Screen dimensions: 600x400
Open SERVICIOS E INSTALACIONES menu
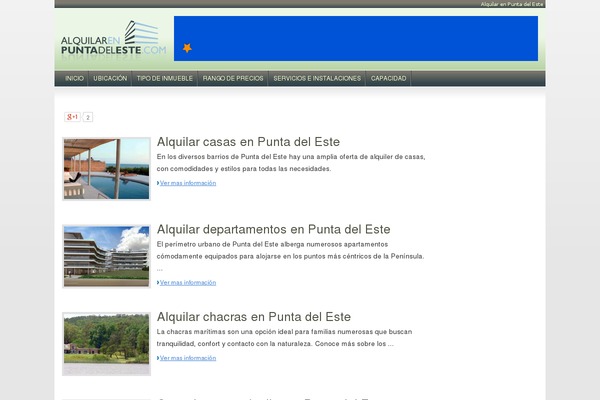pyautogui.click(x=317, y=78)
